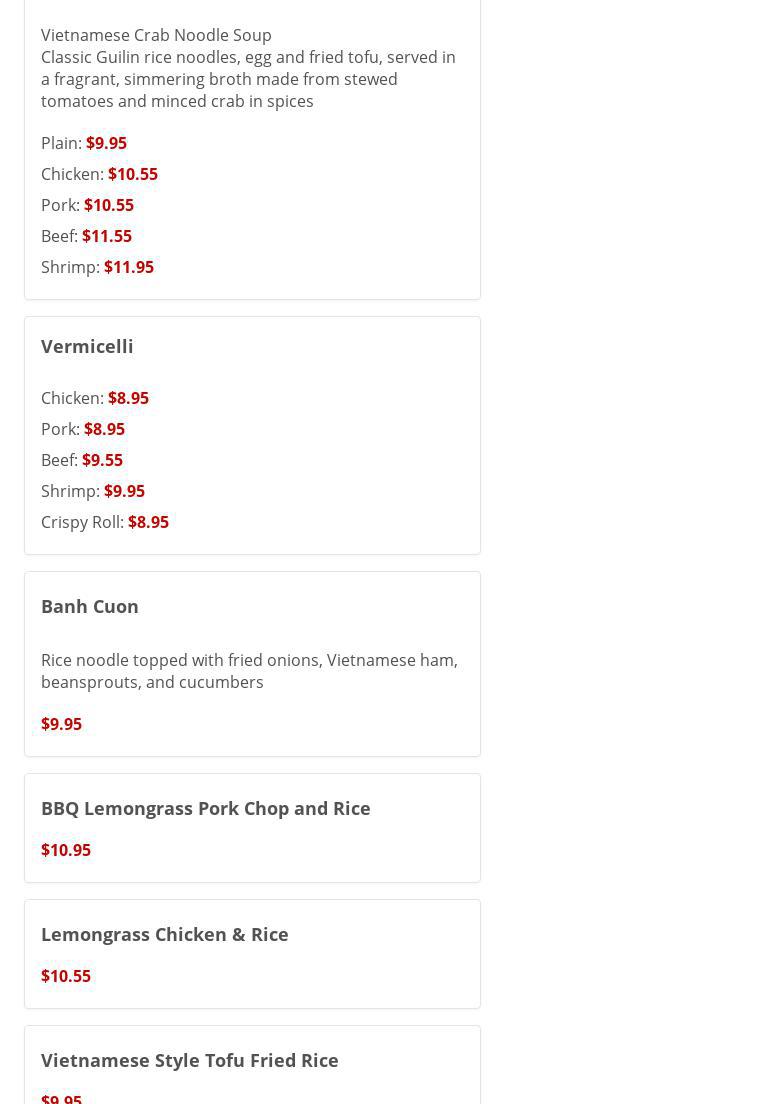Choose Vermicelli Crispy Roll $8.95 option

148,522
